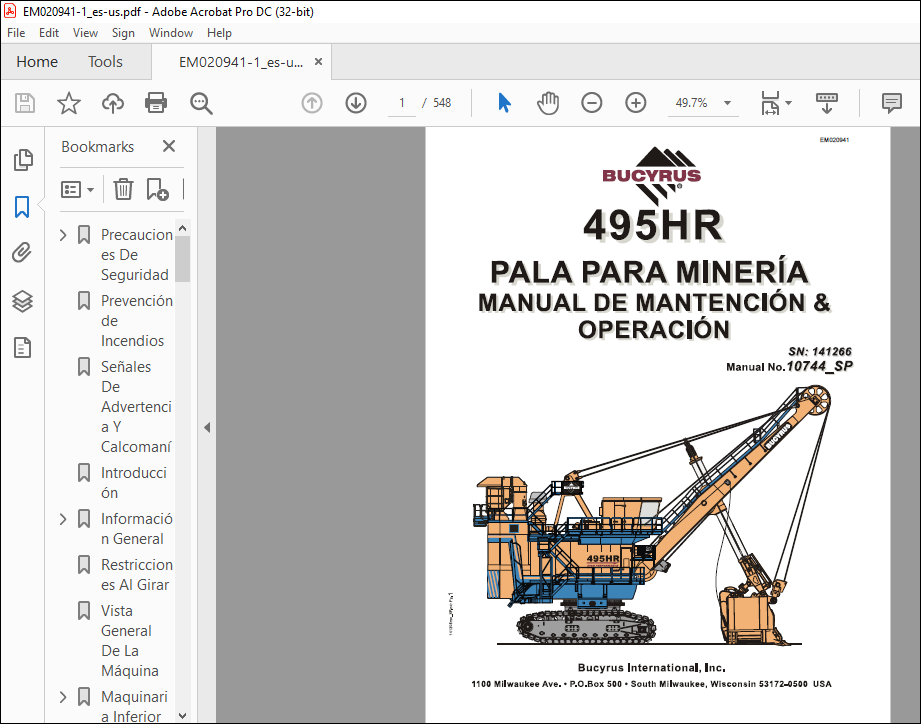Go to next page arrow
The image size is (921, 724).
click(356, 103)
